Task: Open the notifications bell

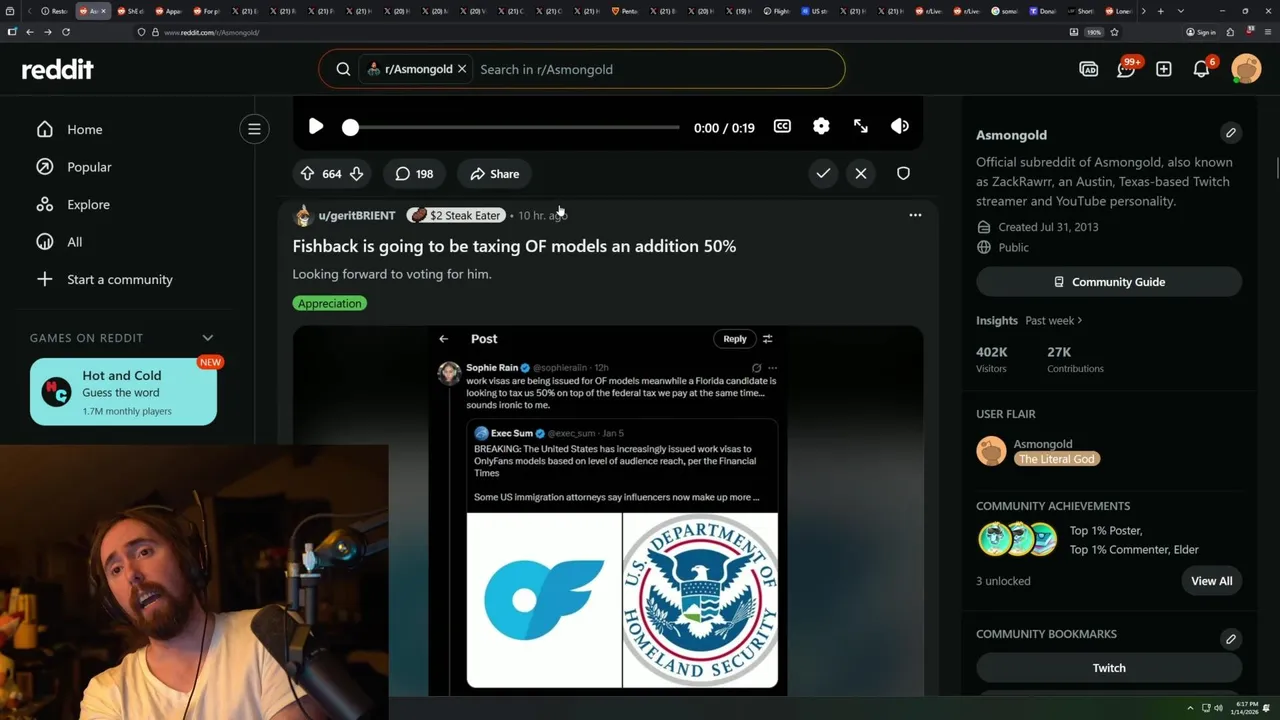Action: [x=1202, y=69]
